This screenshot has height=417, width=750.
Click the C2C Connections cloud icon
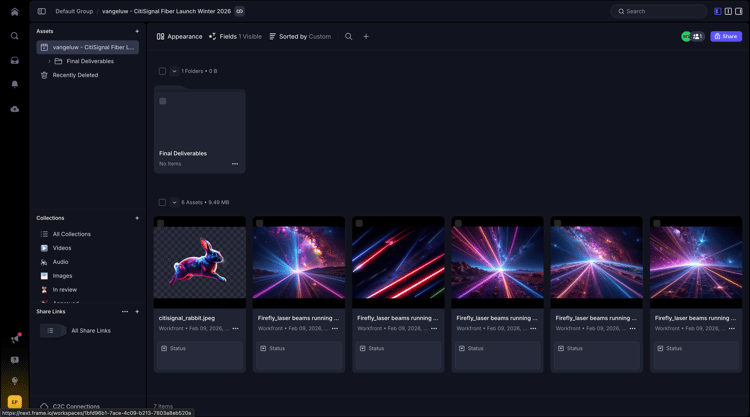pyautogui.click(x=44, y=406)
